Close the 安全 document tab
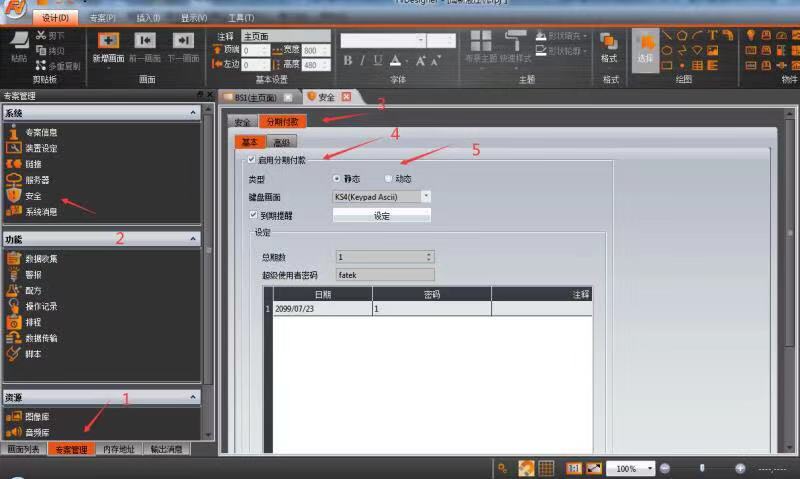Screen dimensions: 800x479 [x=346, y=96]
